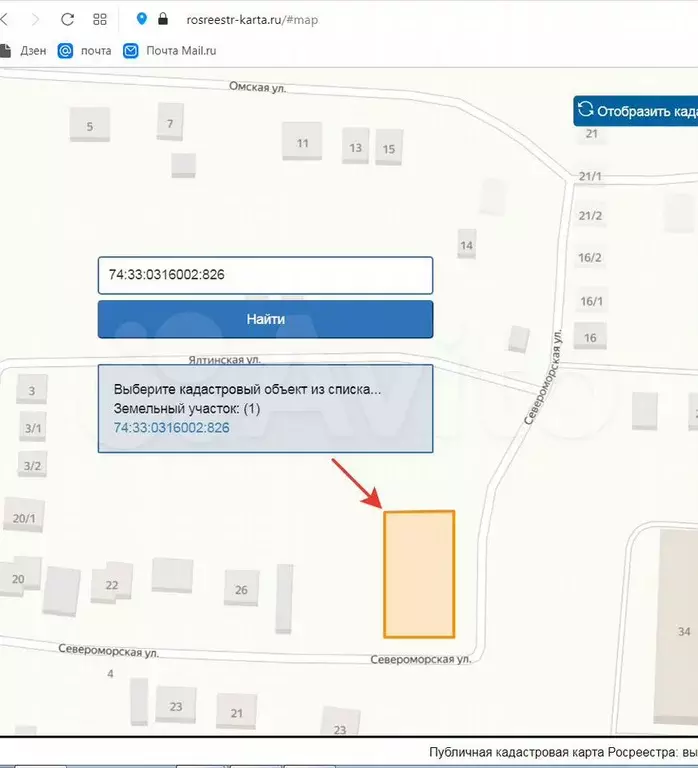Click the Отобразить кадастр button

[x=636, y=111]
